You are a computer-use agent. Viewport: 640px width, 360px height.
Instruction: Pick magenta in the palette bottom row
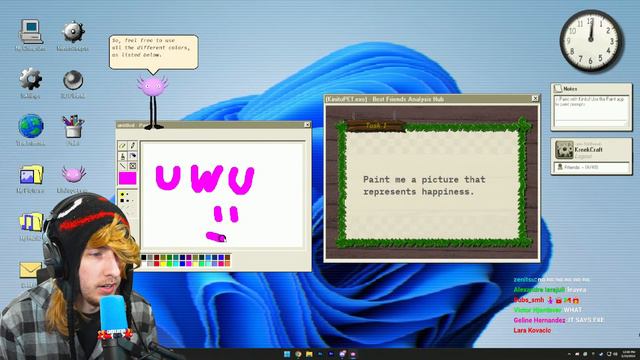pyautogui.click(x=189, y=264)
